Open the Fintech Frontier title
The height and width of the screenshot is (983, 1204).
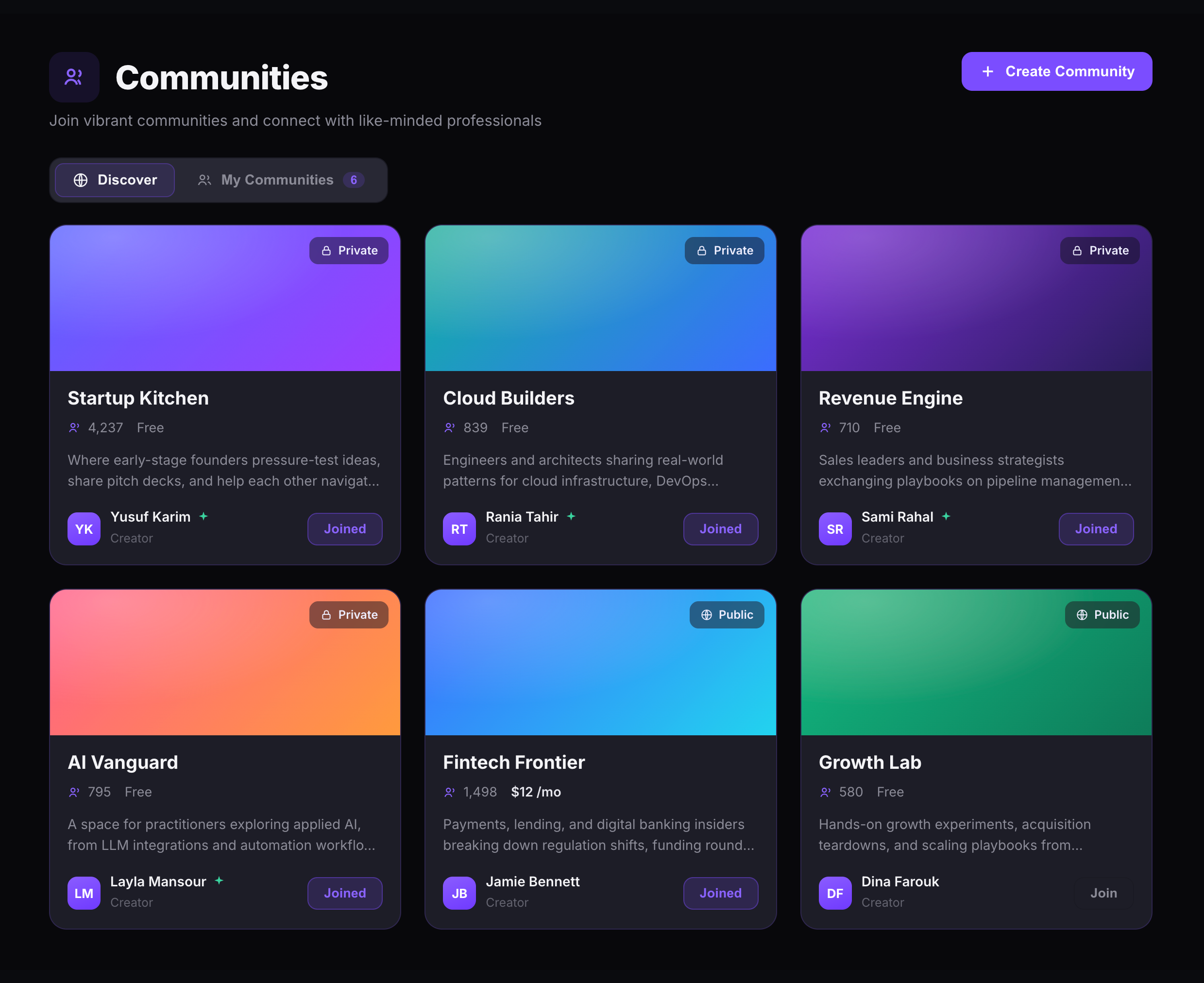(x=514, y=763)
